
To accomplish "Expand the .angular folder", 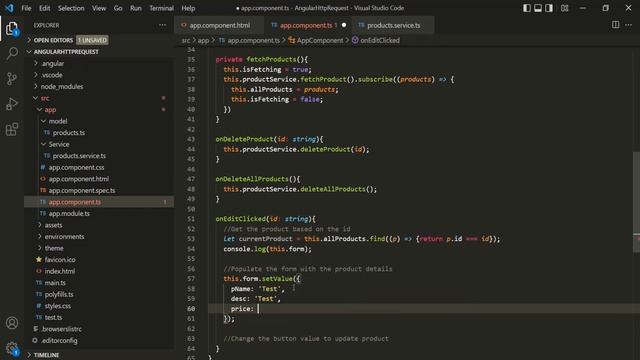I will coord(99,63).
